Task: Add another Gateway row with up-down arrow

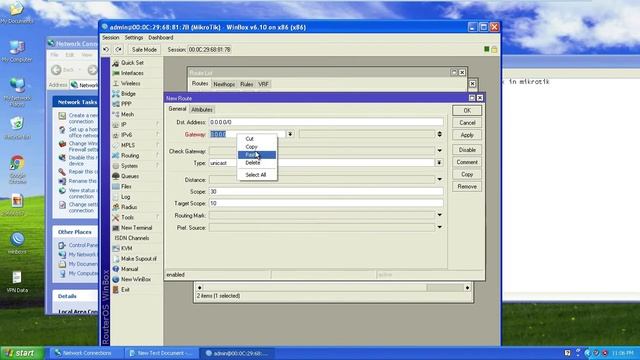Action: point(440,134)
